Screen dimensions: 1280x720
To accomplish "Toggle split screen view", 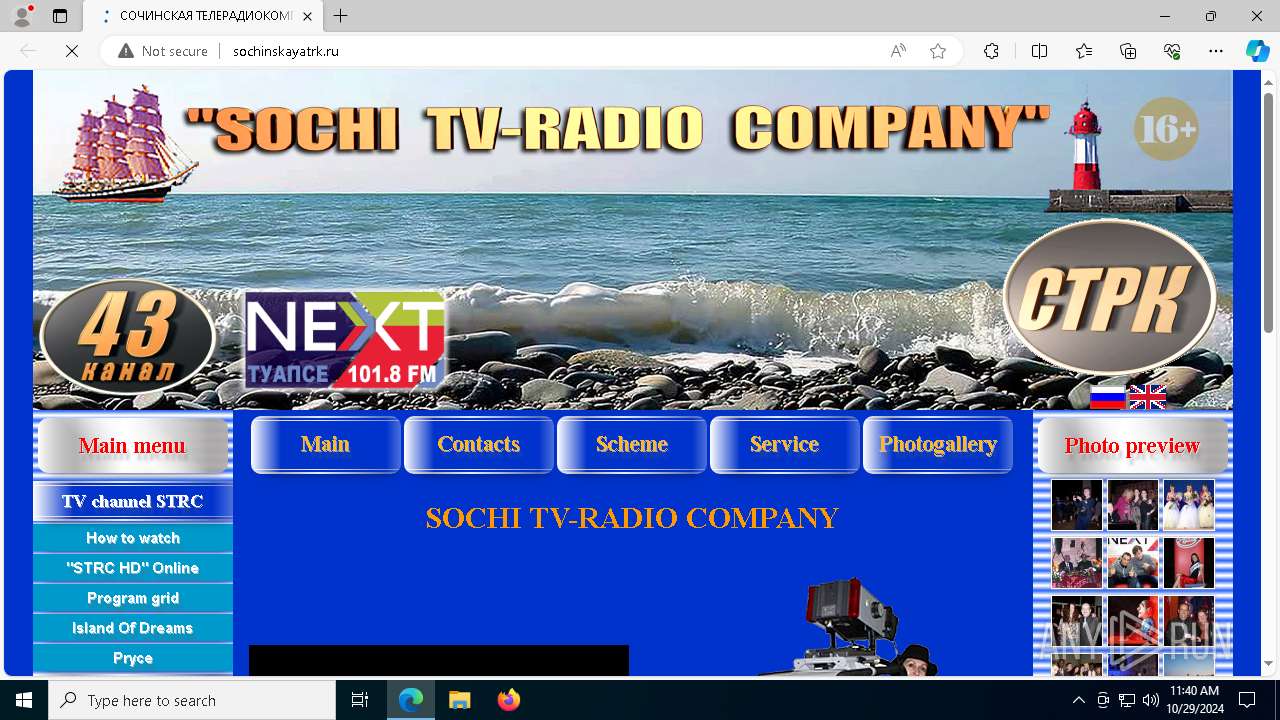I will pos(1039,51).
